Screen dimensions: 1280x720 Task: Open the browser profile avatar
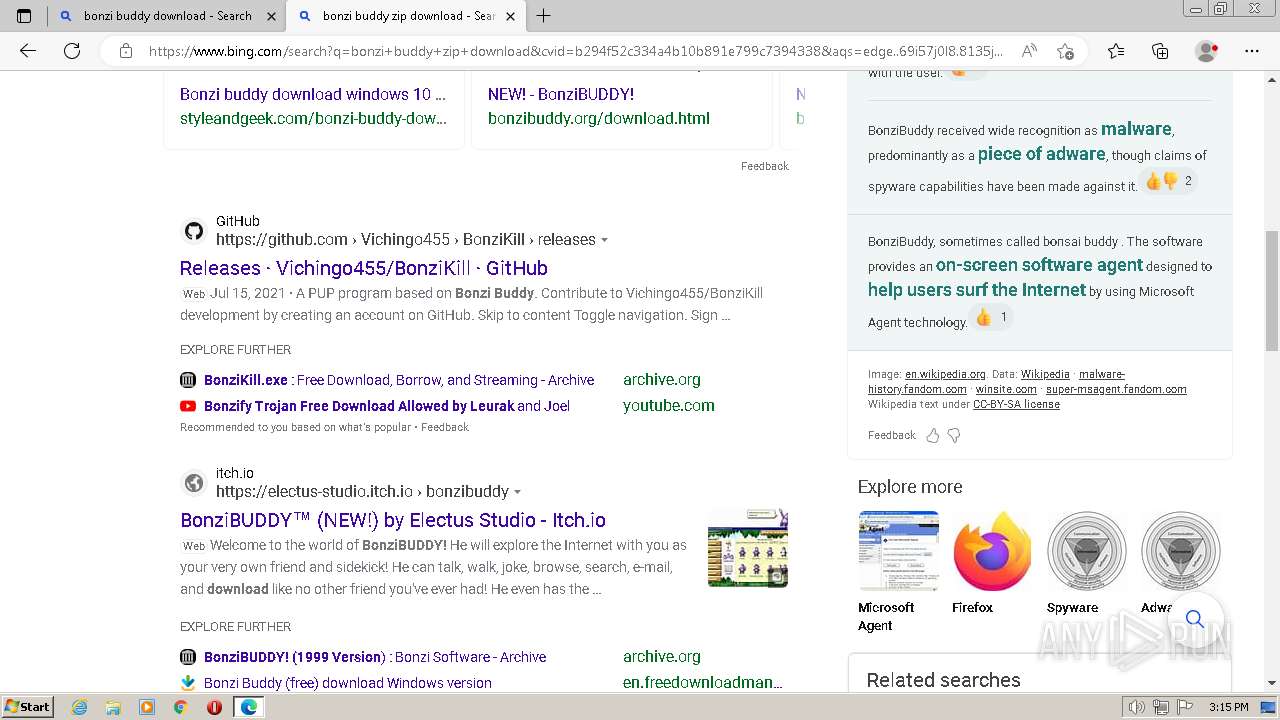(x=1206, y=51)
